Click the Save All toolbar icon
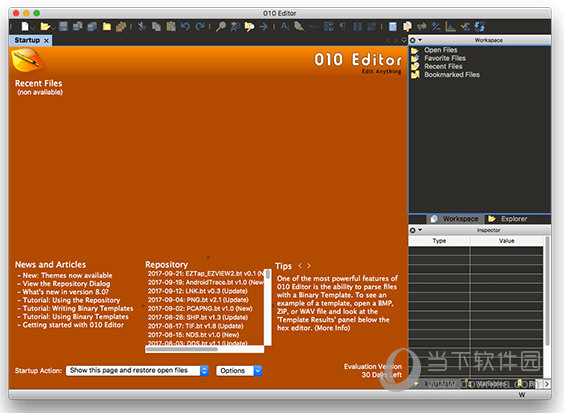The width and height of the screenshot is (564, 413). 92,26
